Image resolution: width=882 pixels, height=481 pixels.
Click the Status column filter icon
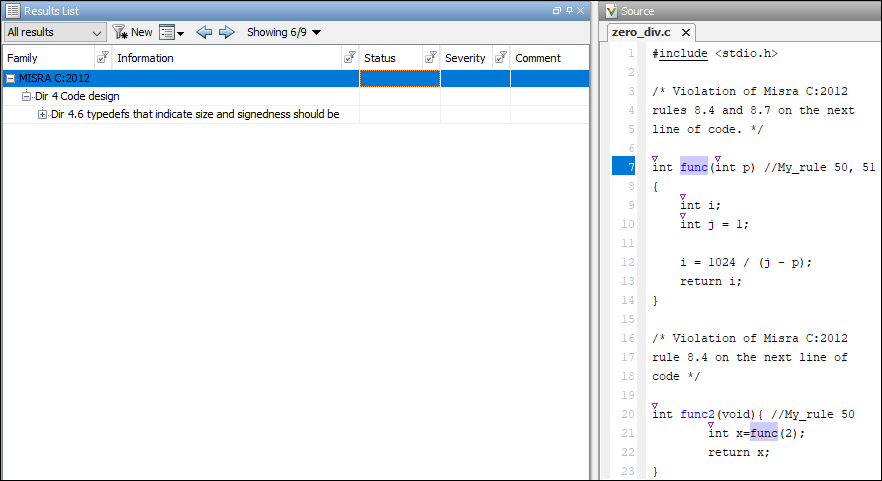tap(430, 58)
